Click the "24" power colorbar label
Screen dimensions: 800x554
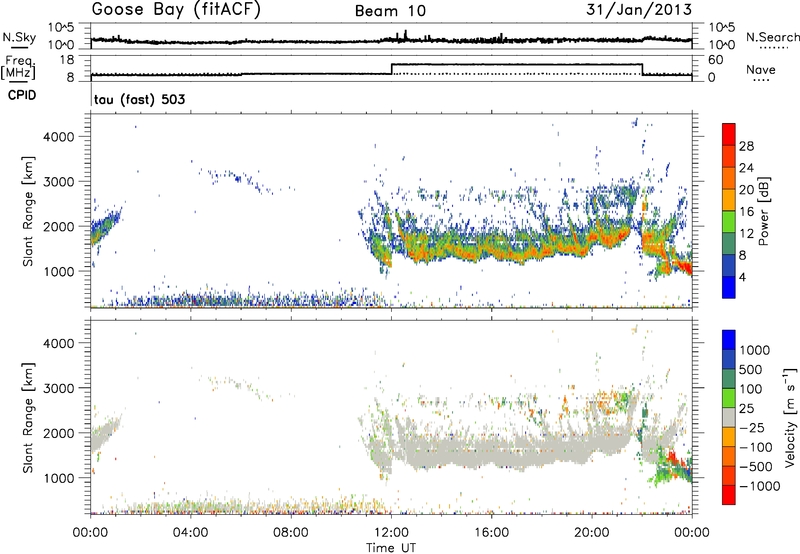746,168
